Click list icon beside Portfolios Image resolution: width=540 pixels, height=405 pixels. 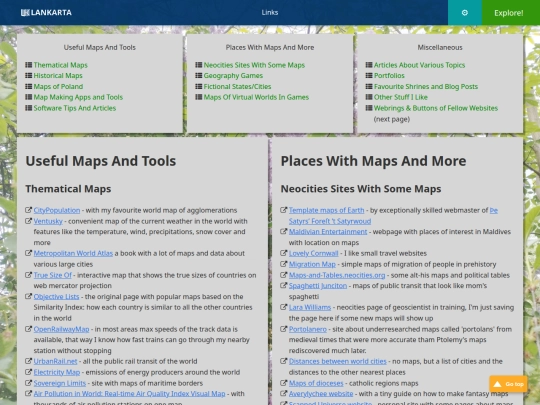click(369, 75)
